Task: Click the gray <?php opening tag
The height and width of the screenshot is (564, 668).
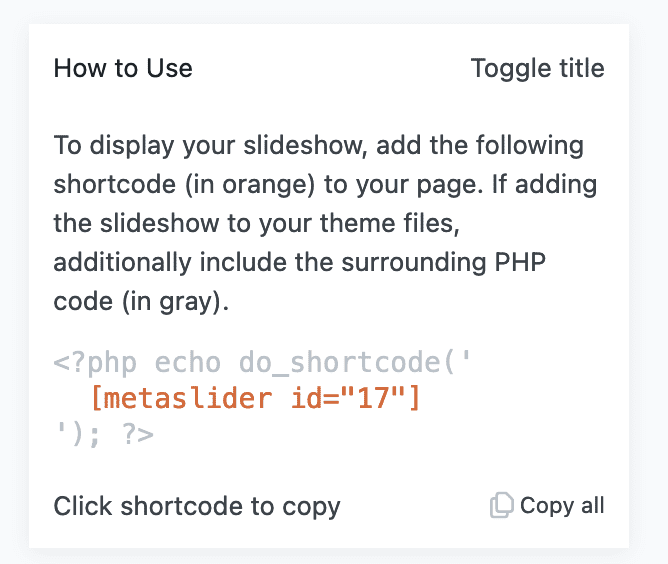Action: [x=95, y=363]
